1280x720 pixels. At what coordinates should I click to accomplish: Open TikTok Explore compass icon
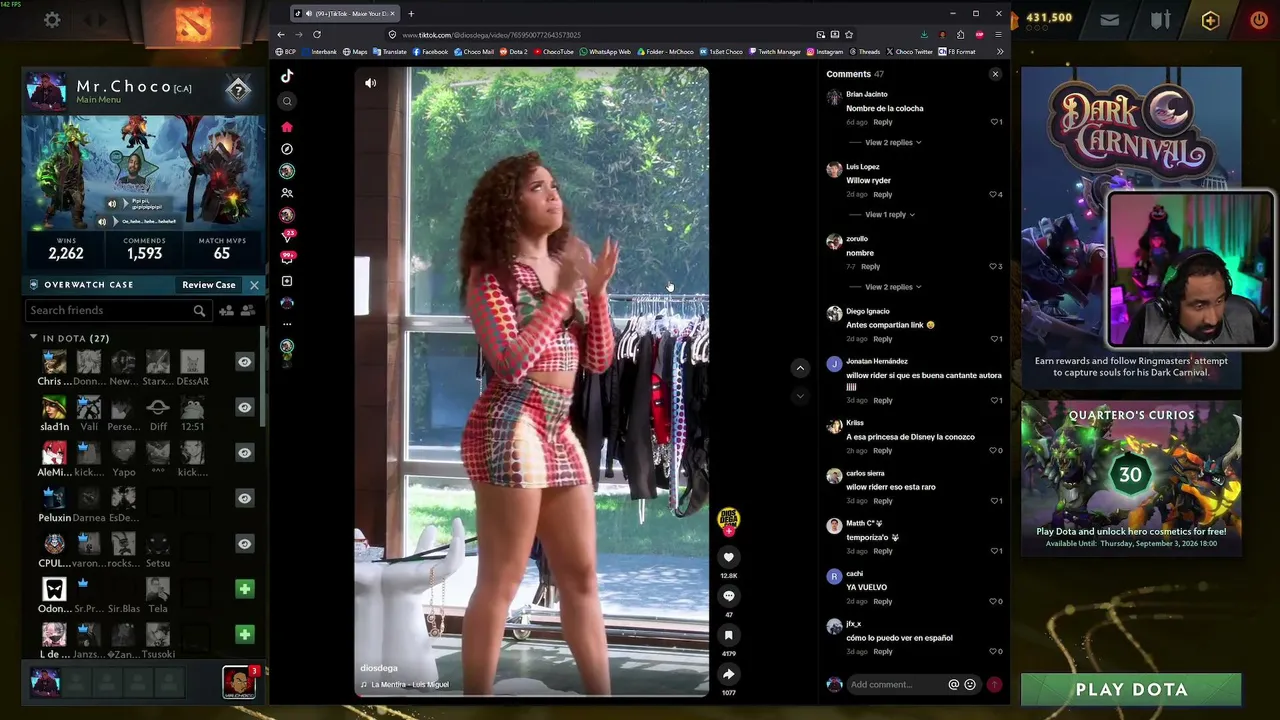click(287, 149)
